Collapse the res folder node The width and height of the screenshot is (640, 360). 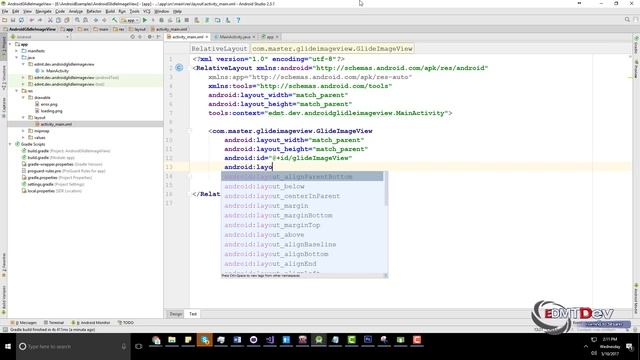click(17, 91)
